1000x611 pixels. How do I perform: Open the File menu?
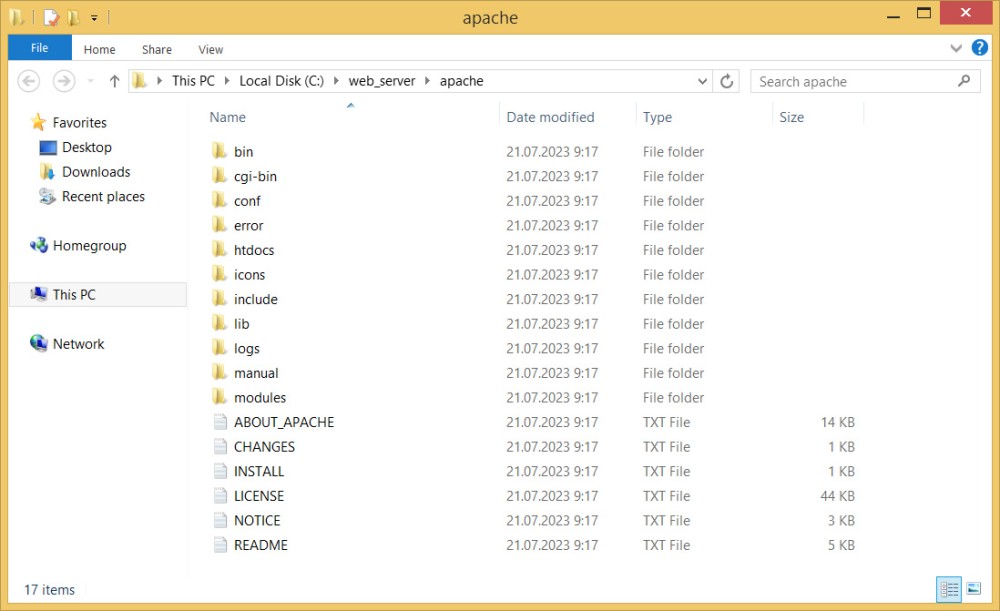click(39, 48)
